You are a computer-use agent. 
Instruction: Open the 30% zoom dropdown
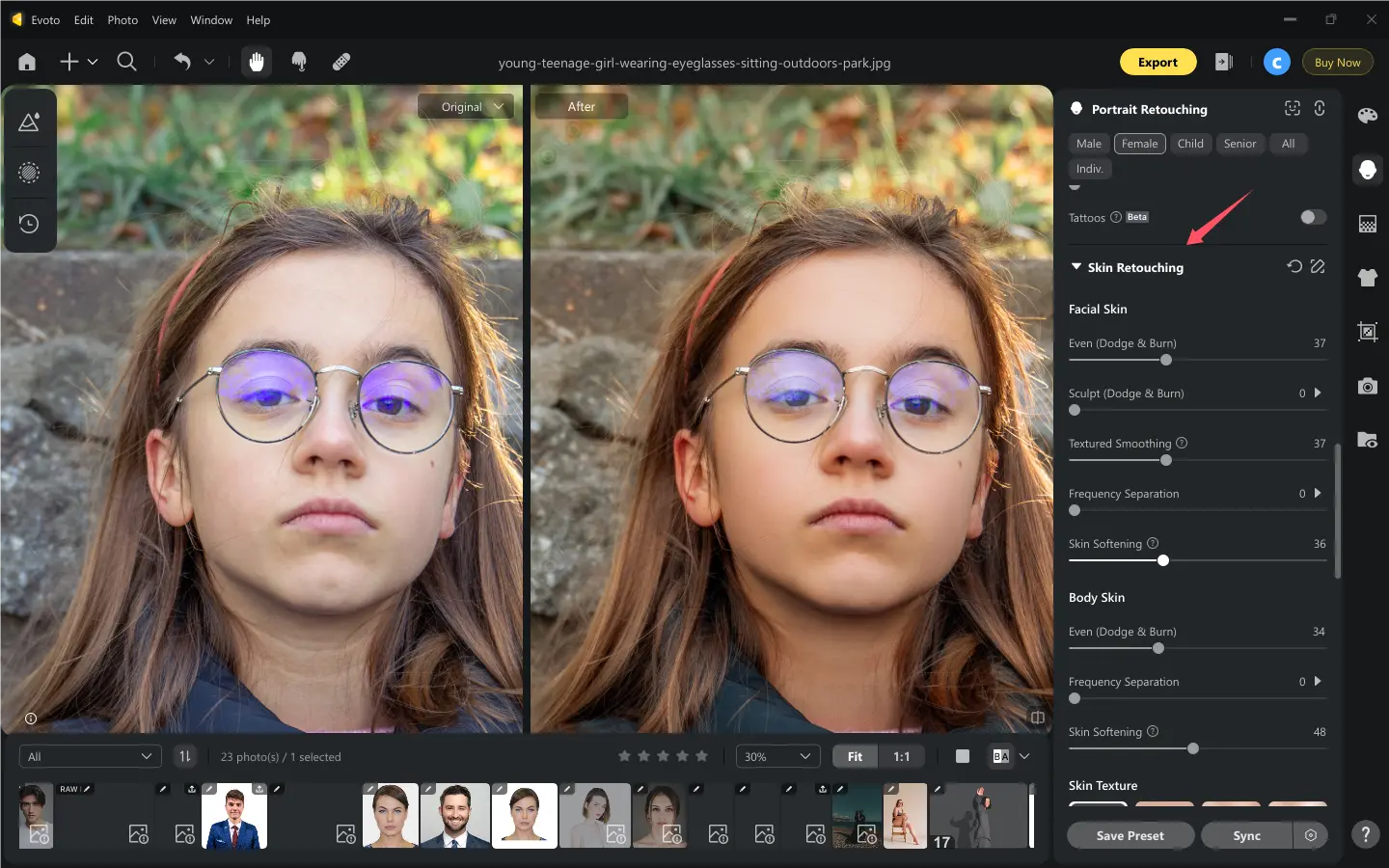coord(777,756)
